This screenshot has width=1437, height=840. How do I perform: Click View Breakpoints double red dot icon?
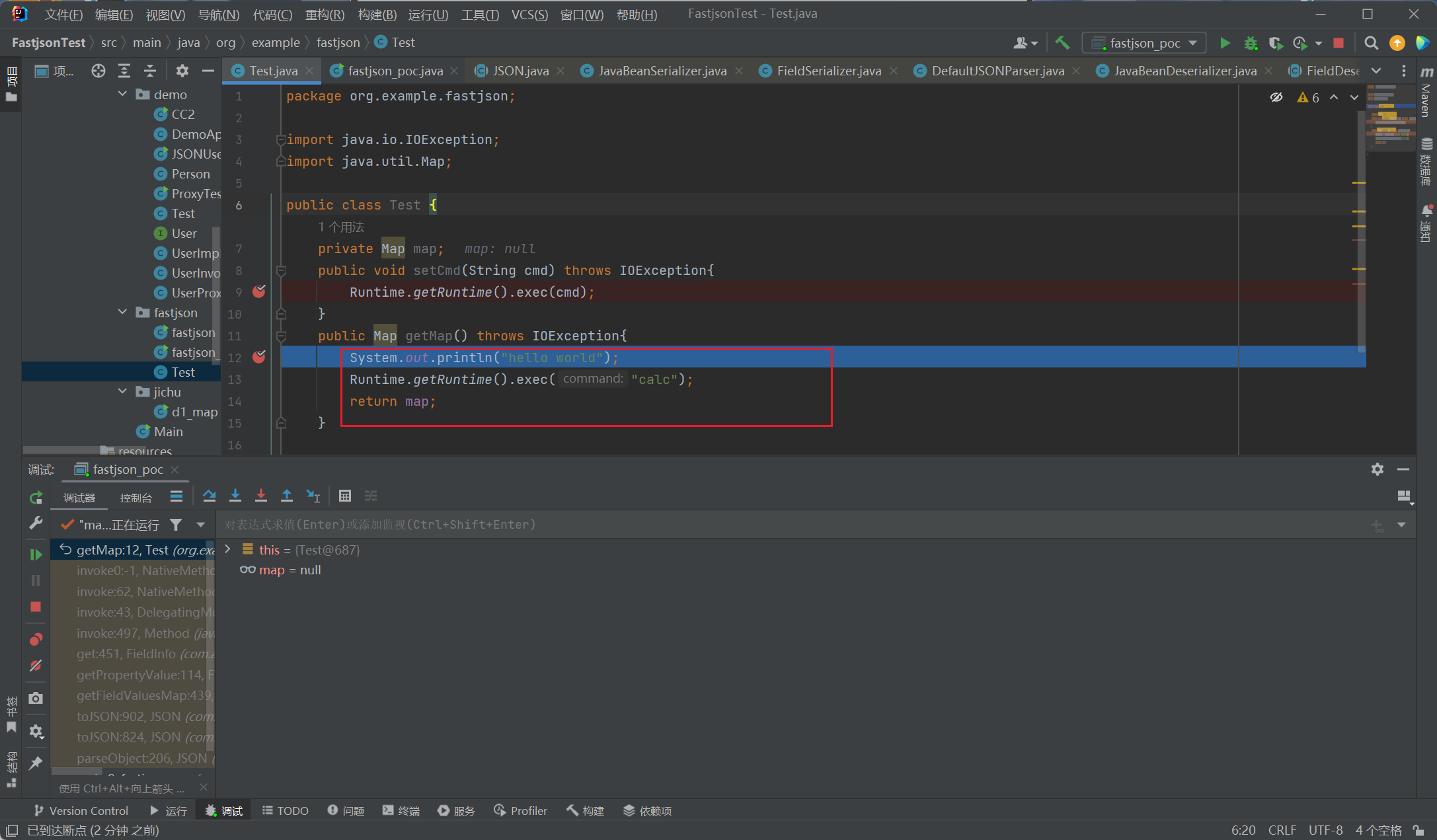click(x=36, y=639)
